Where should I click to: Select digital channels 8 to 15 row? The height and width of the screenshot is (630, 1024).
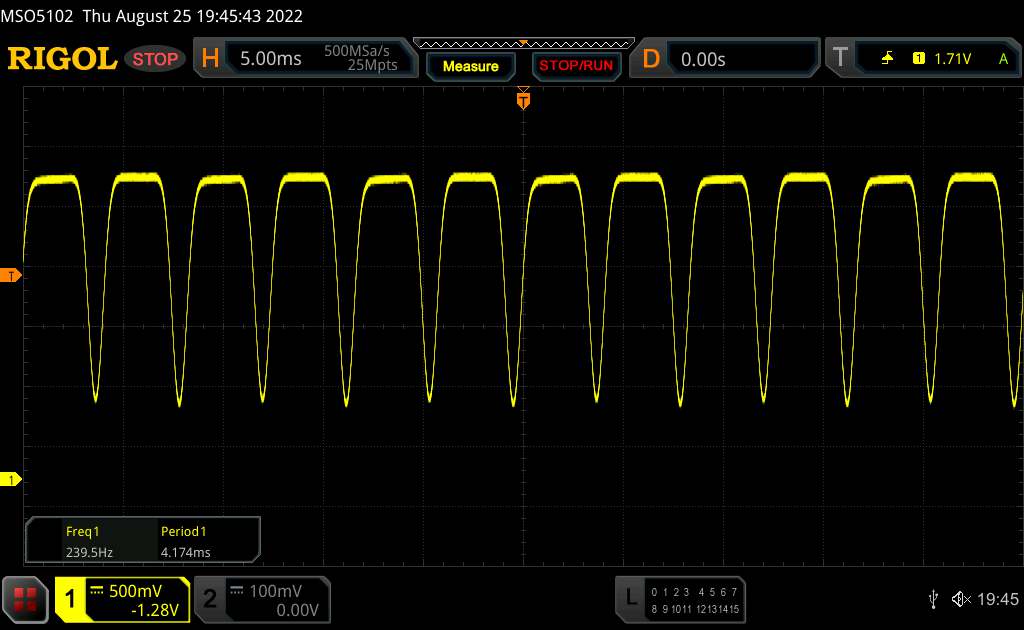(695, 609)
